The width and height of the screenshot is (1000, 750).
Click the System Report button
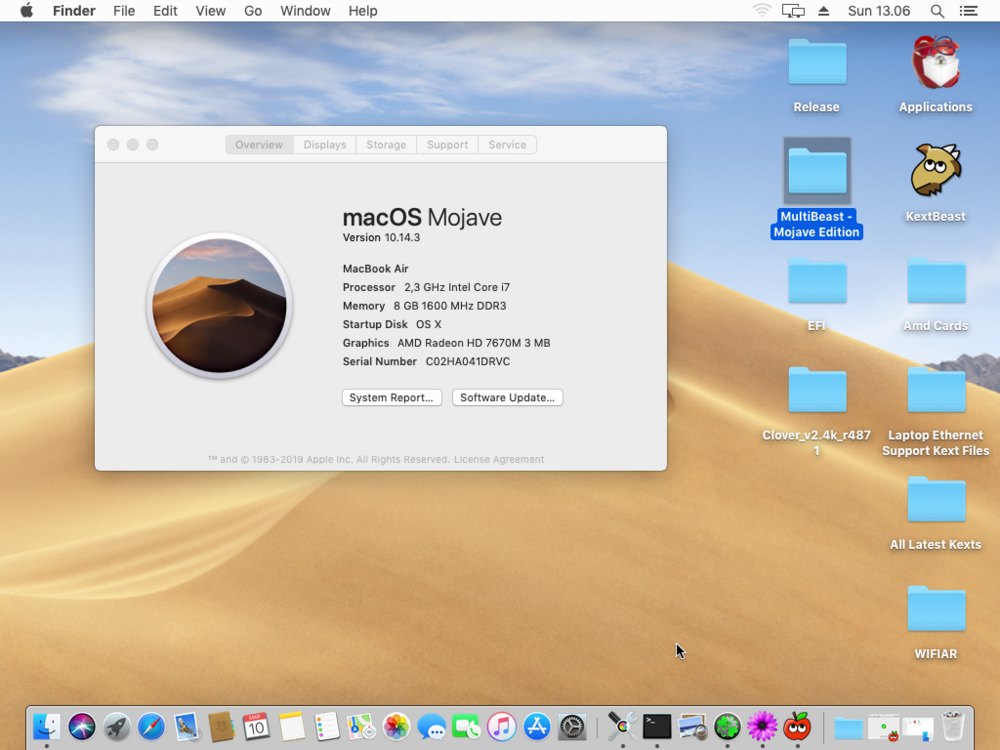[392, 398]
